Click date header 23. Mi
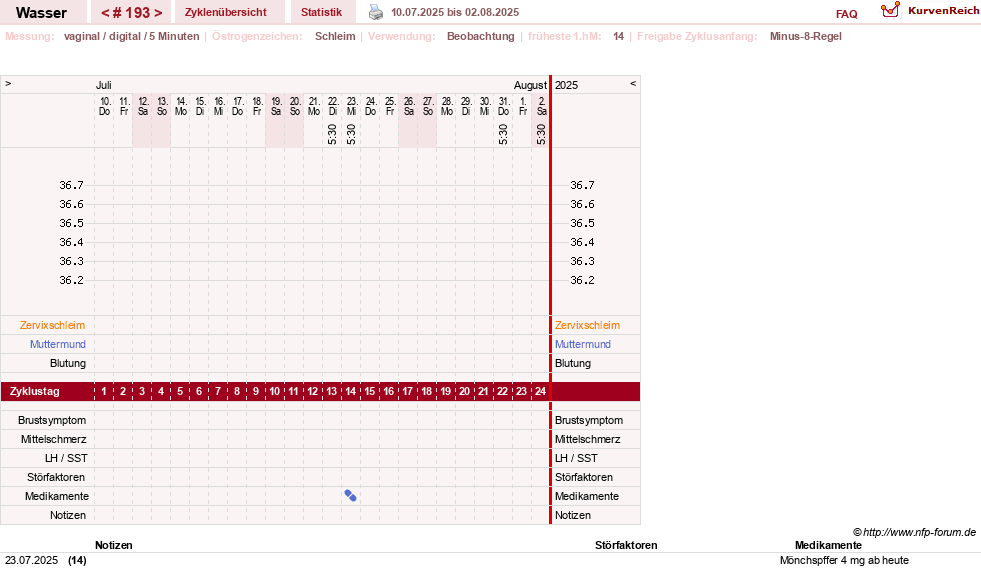This screenshot has height=584, width=981. tap(352, 106)
